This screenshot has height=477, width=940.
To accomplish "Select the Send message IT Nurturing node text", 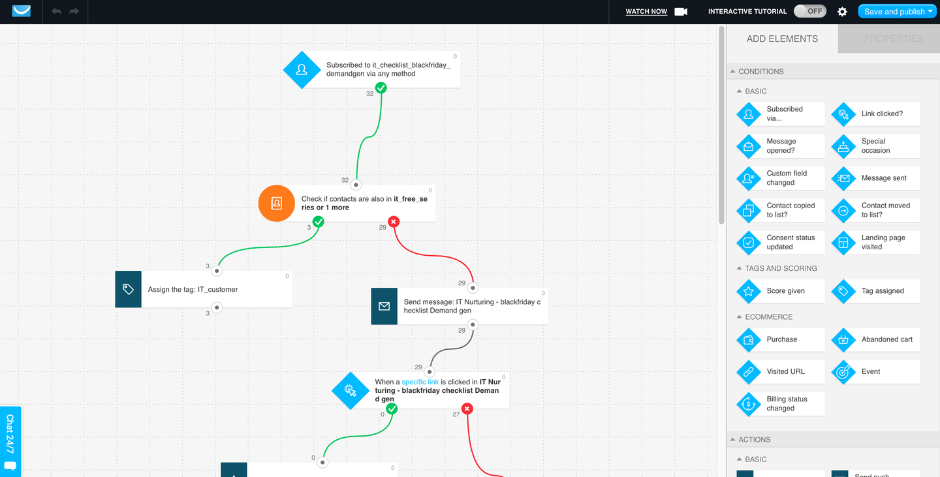I will (x=472, y=306).
